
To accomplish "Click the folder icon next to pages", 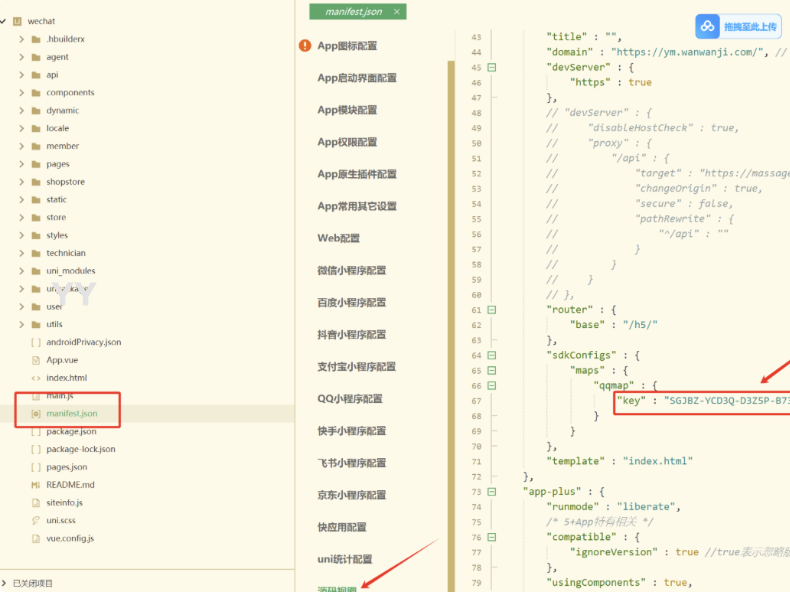I will point(36,164).
